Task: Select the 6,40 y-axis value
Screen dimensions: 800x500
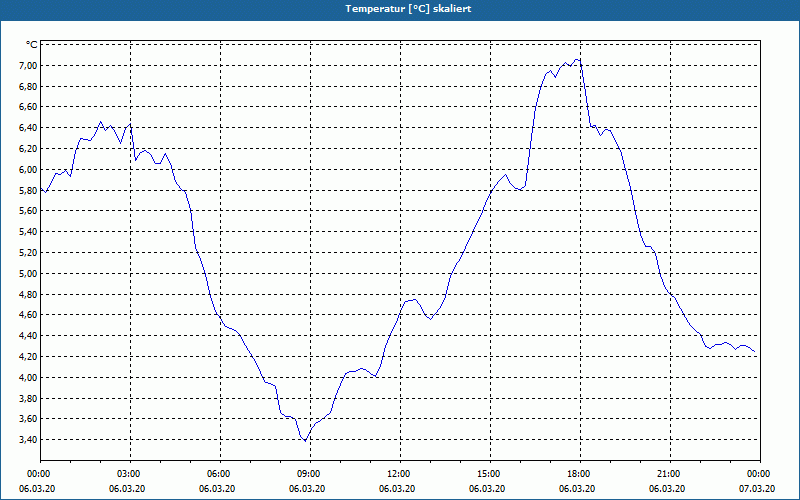Action: [x=29, y=128]
